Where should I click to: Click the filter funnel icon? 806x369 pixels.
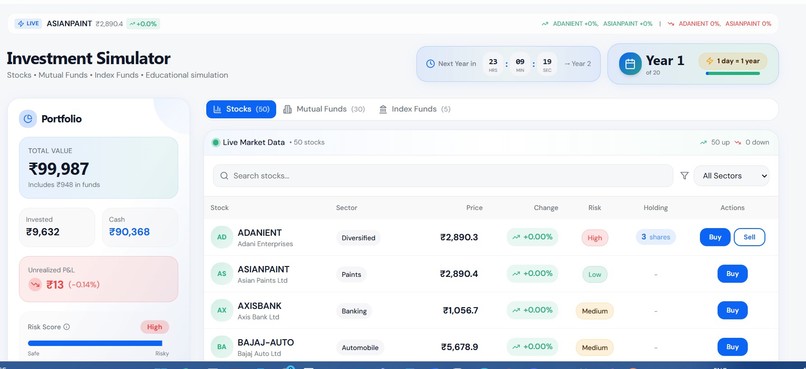[684, 176]
